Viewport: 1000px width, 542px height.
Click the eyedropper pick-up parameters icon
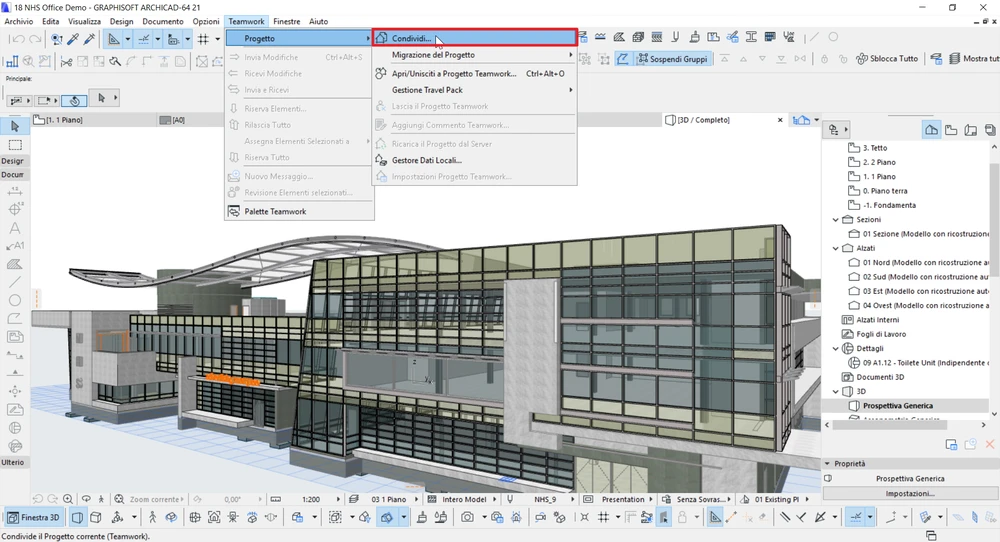click(x=73, y=39)
